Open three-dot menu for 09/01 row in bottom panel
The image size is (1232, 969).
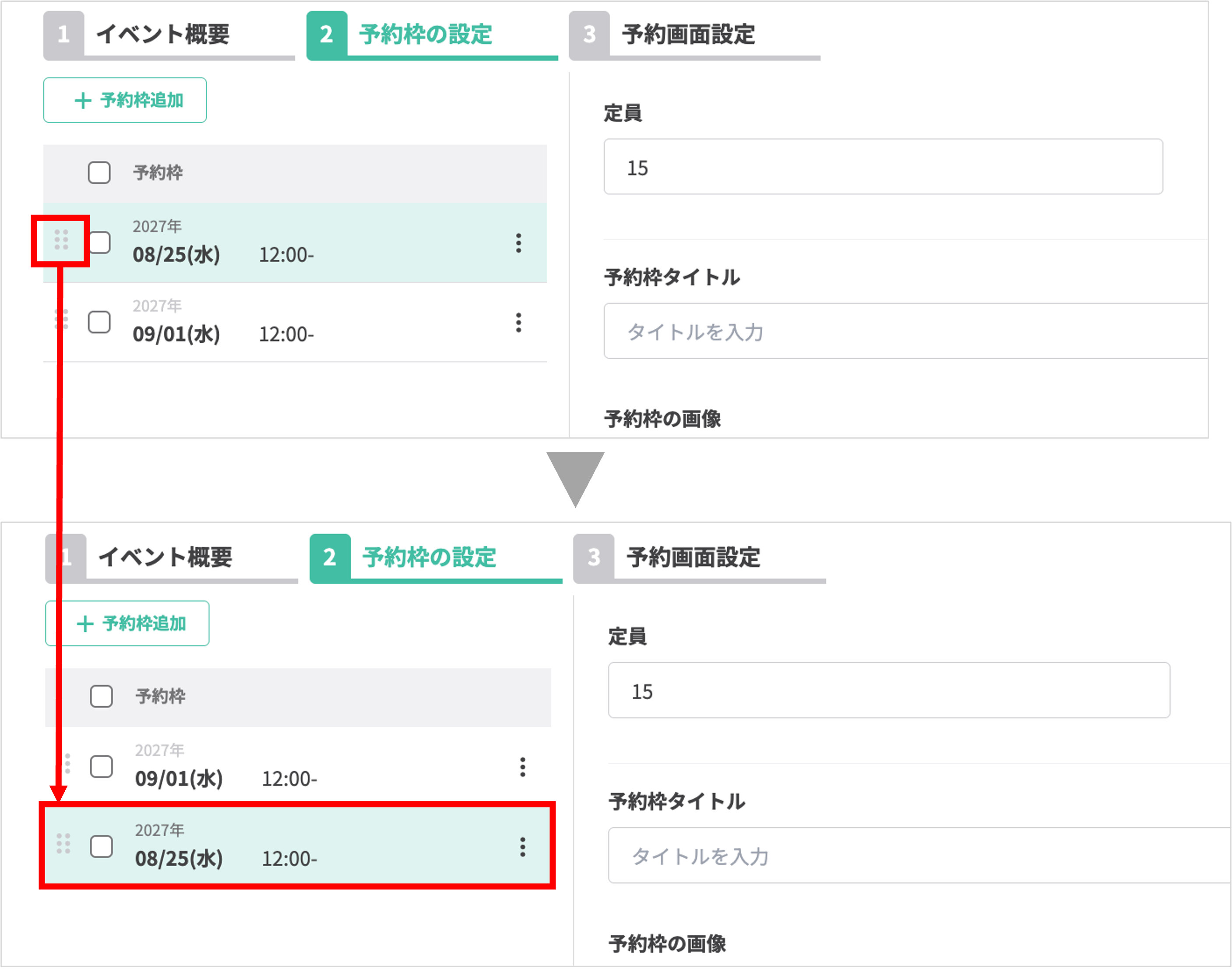pos(522,767)
